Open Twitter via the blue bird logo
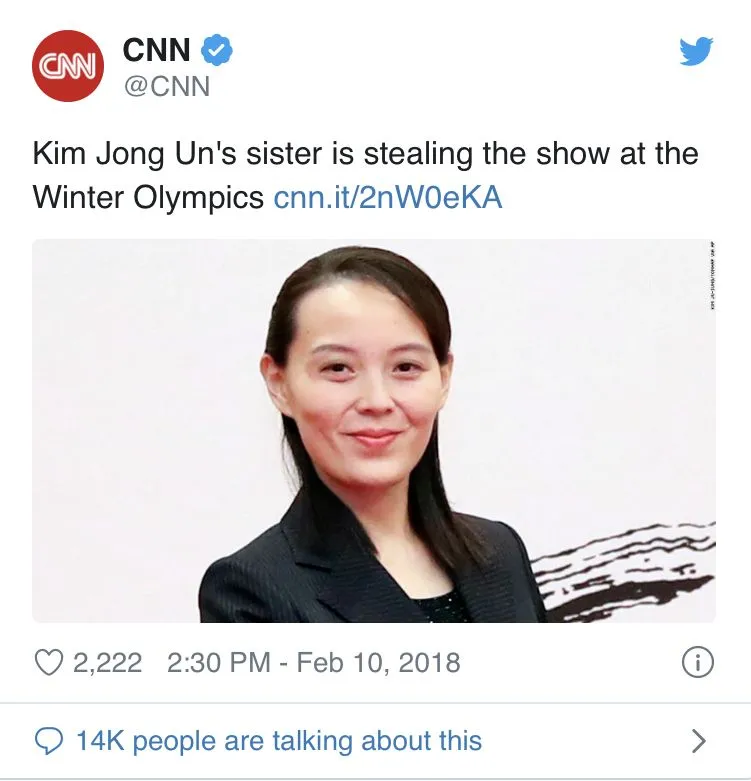Image resolution: width=751 pixels, height=781 pixels. (696, 51)
